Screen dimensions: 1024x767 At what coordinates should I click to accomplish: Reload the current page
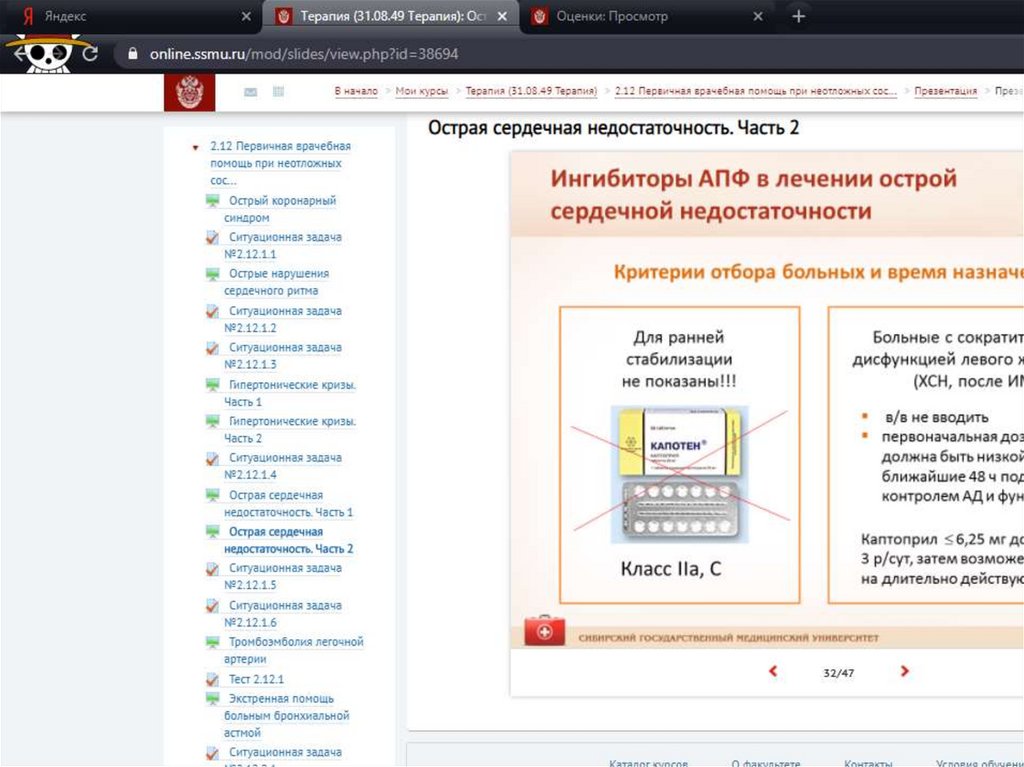(x=90, y=54)
